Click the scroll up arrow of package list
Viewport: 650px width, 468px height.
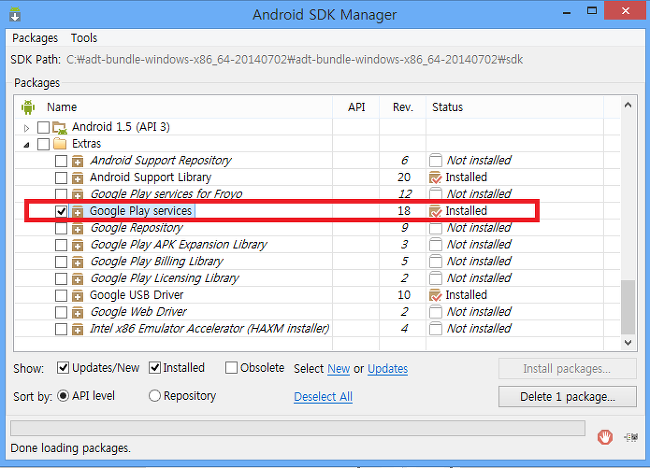628,105
